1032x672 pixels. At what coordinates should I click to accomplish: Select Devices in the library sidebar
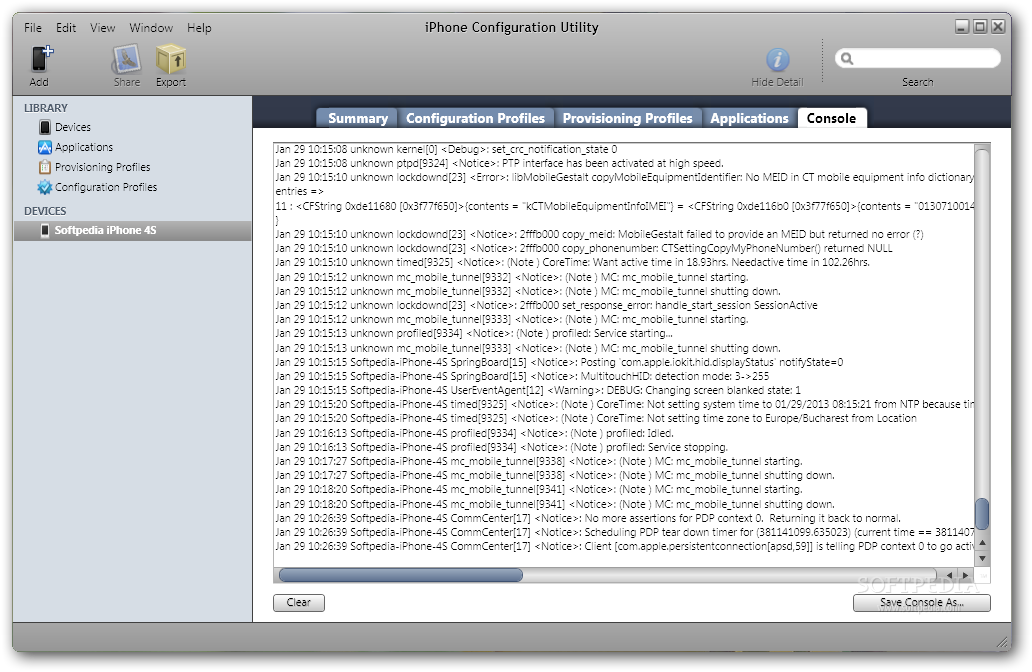pyautogui.click(x=73, y=127)
